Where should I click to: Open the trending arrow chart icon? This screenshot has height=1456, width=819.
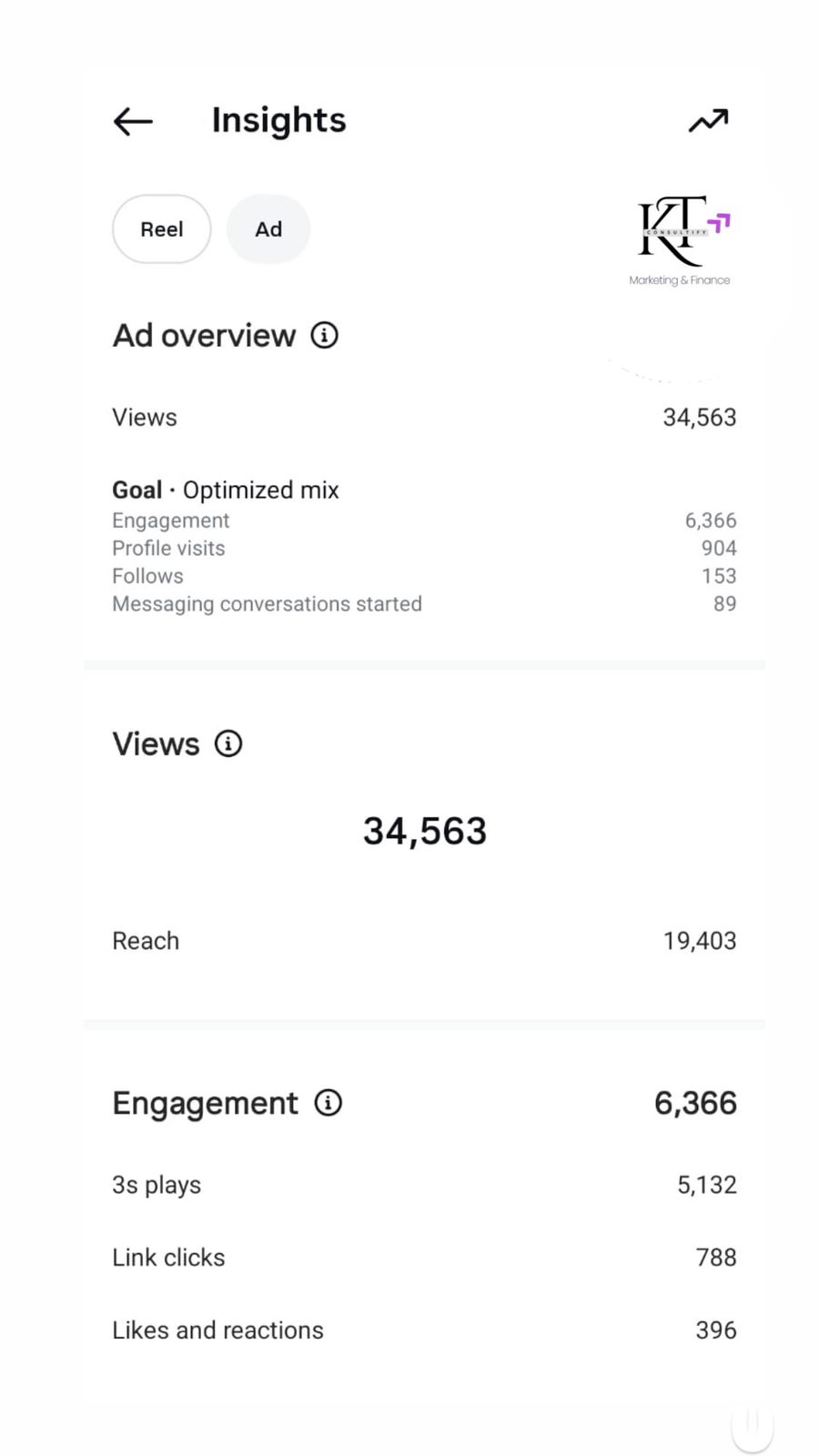pos(708,120)
